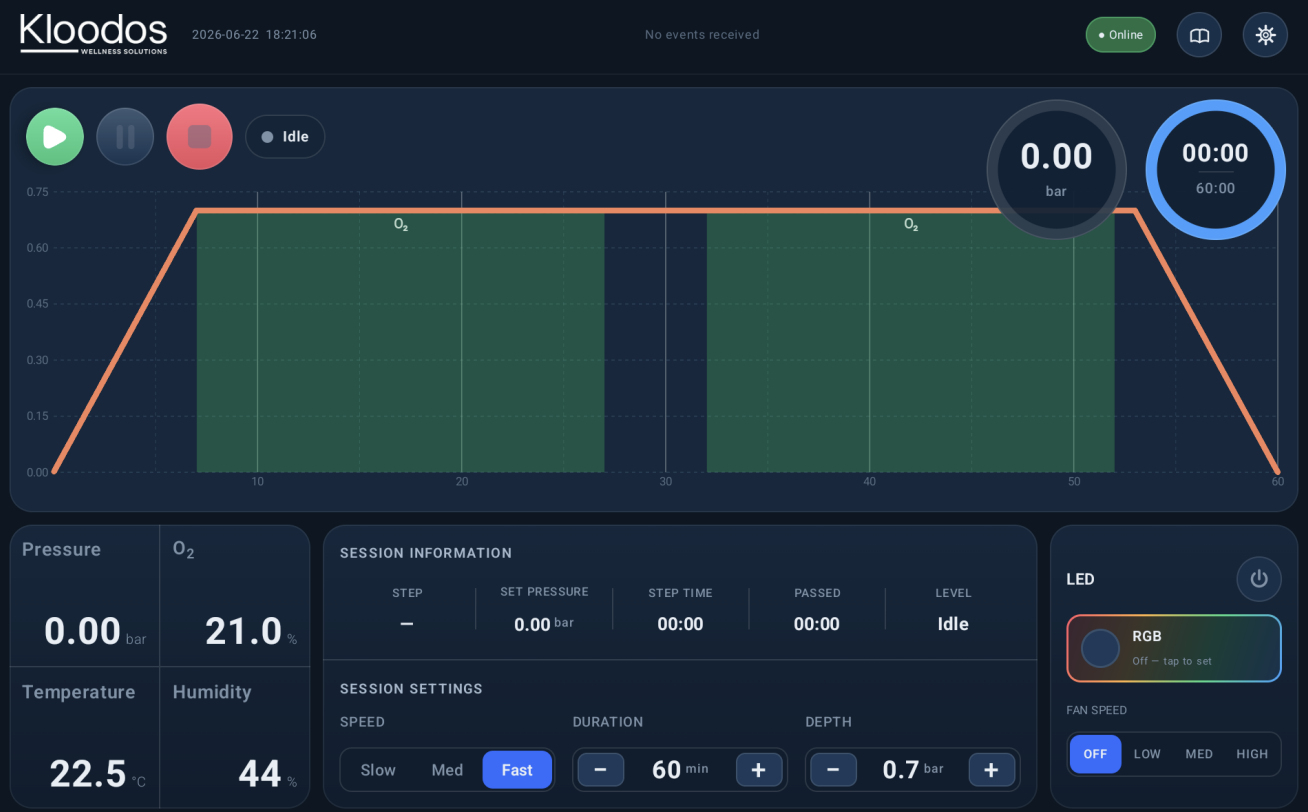This screenshot has height=812, width=1308.
Task: Click the SESSION SETTINGS heading
Action: point(411,689)
